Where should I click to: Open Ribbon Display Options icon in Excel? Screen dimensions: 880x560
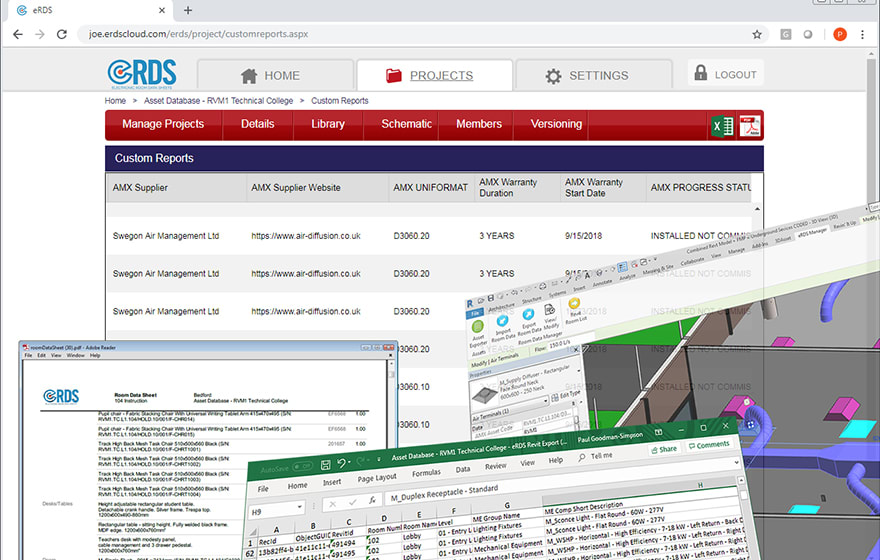point(658,432)
